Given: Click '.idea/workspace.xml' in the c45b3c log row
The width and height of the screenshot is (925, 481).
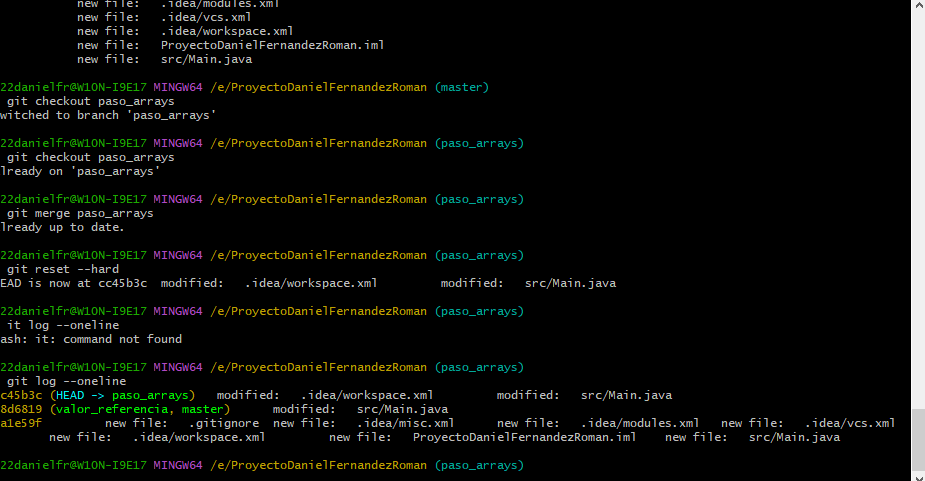Looking at the screenshot, I should click(367, 395).
